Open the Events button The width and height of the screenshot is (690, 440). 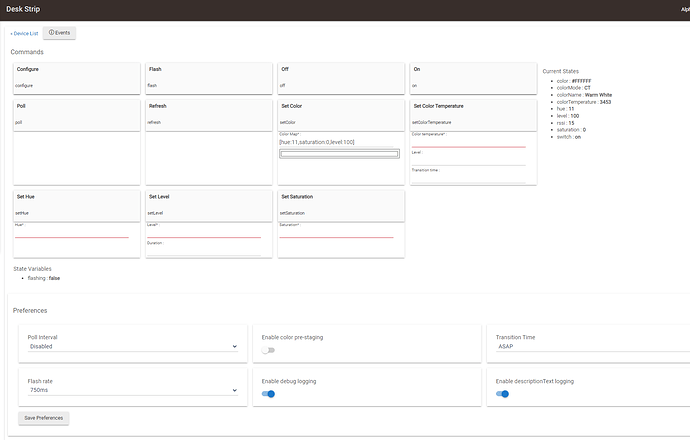pos(59,33)
